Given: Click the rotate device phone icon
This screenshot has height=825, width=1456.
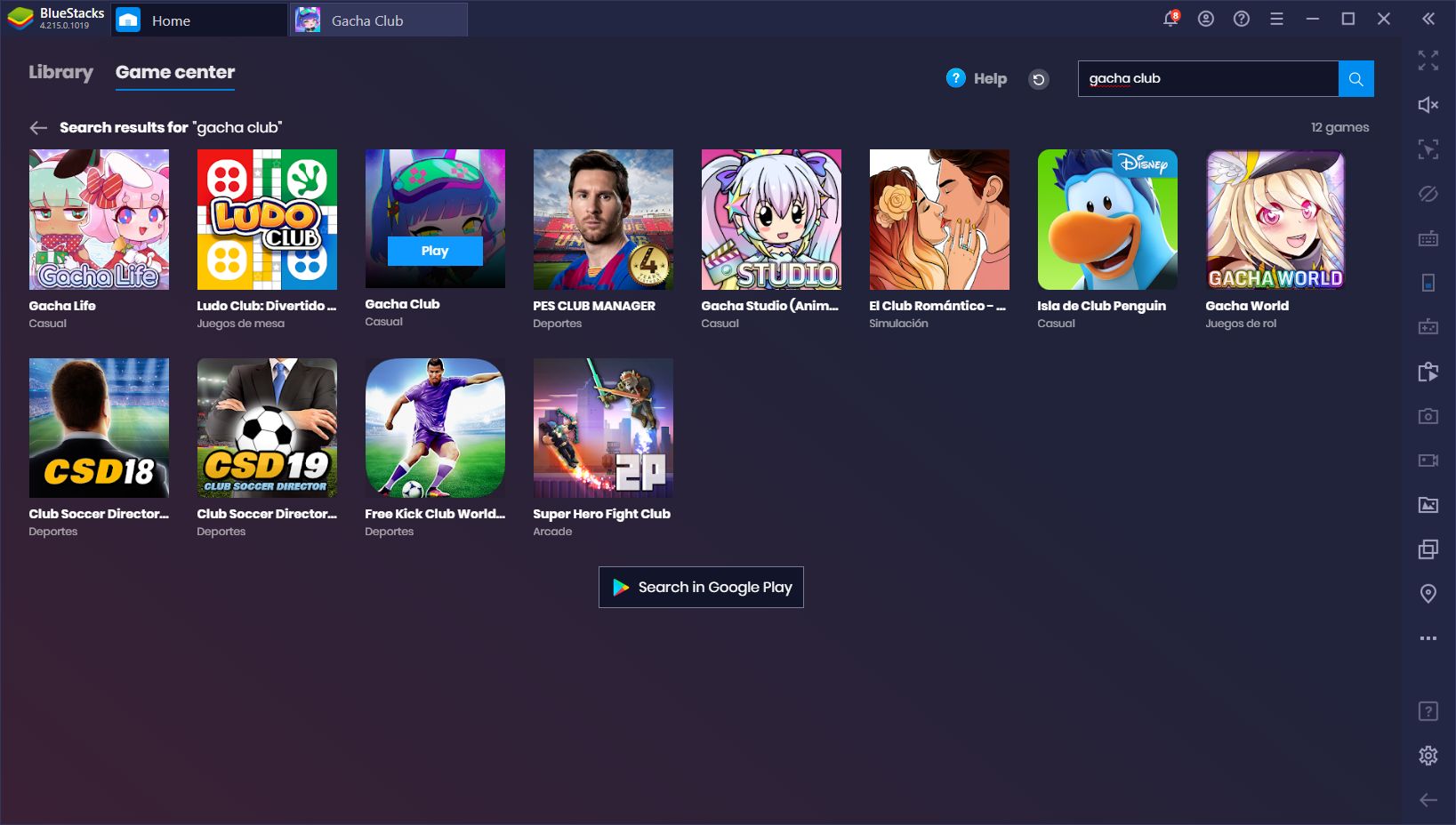Looking at the screenshot, I should coord(1428,283).
